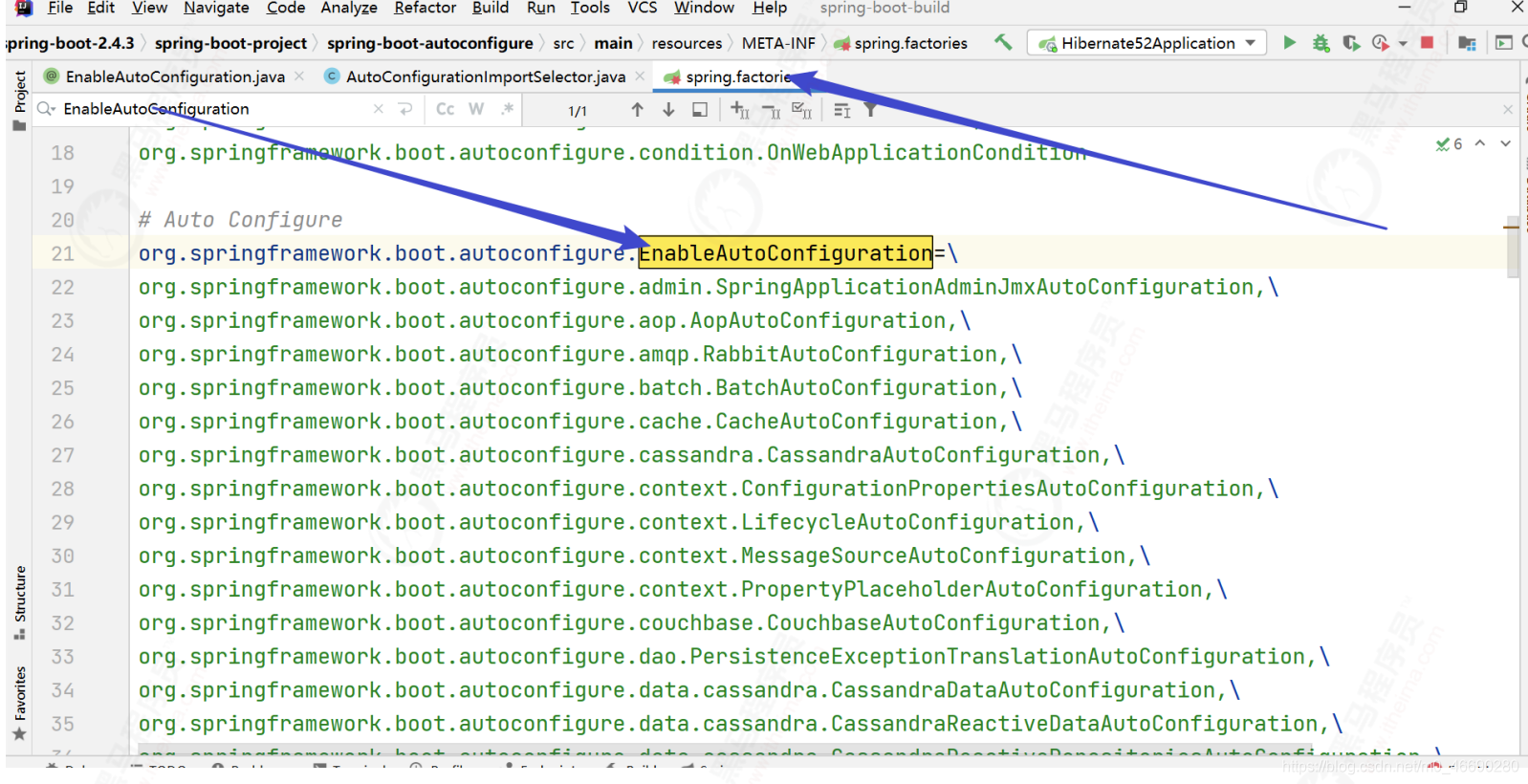
Task: Close the EnableAutoConfiguration.java tab
Action: (299, 76)
